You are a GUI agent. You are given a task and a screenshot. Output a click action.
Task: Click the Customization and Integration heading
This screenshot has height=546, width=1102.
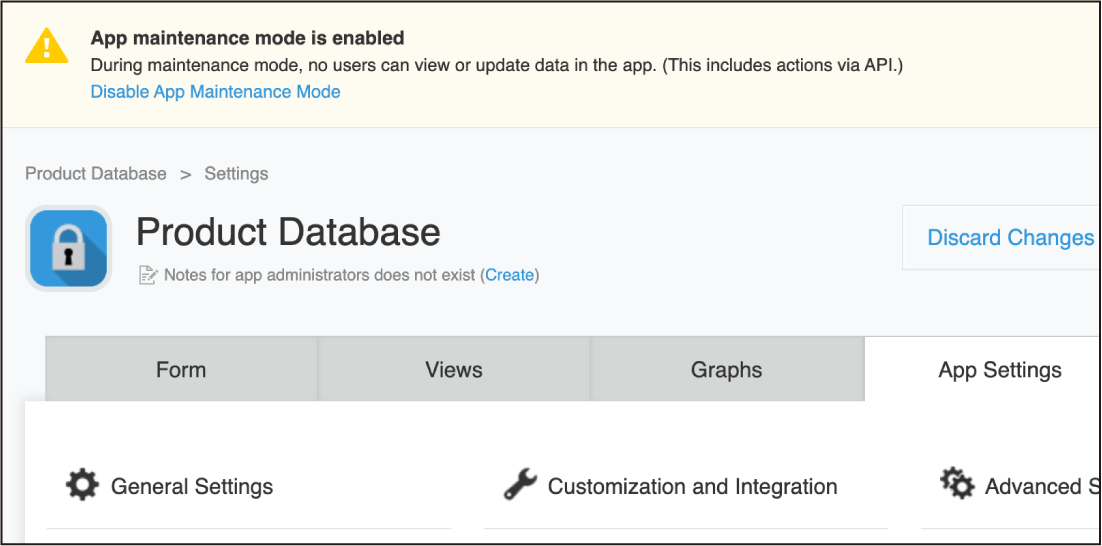[x=692, y=487]
